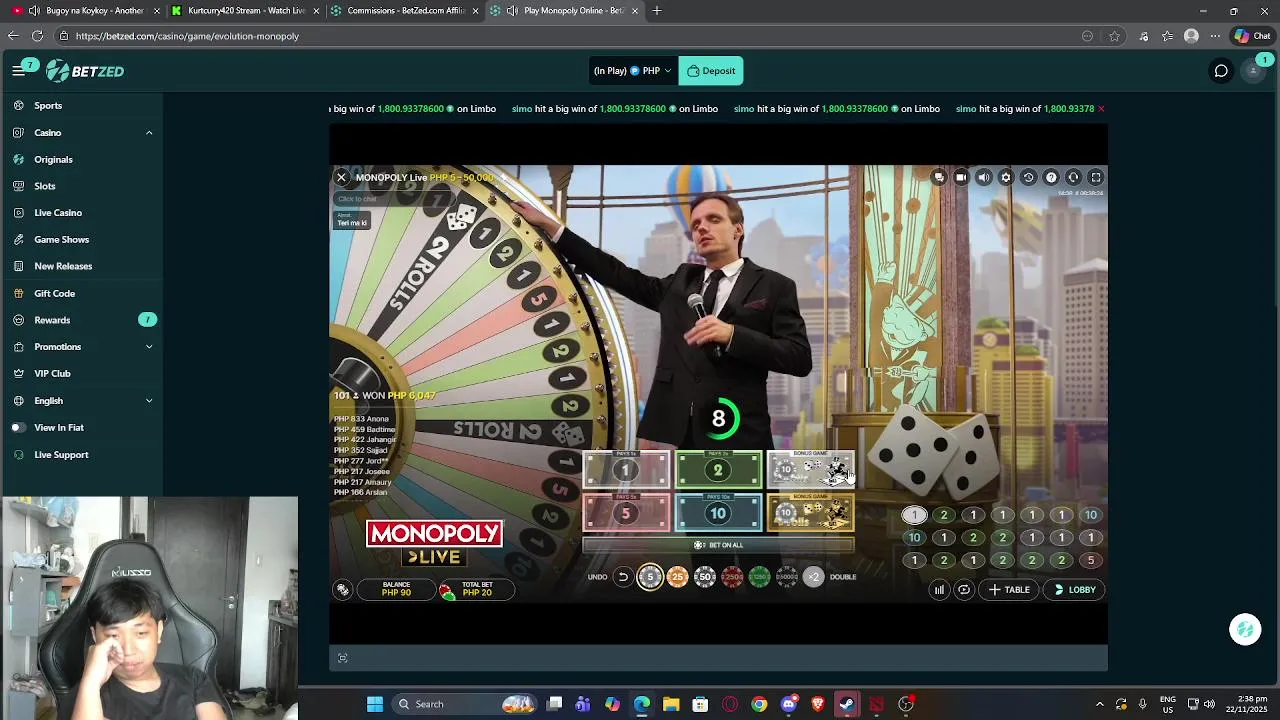Open the game chat icon
1280x720 pixels.
pos(939,177)
